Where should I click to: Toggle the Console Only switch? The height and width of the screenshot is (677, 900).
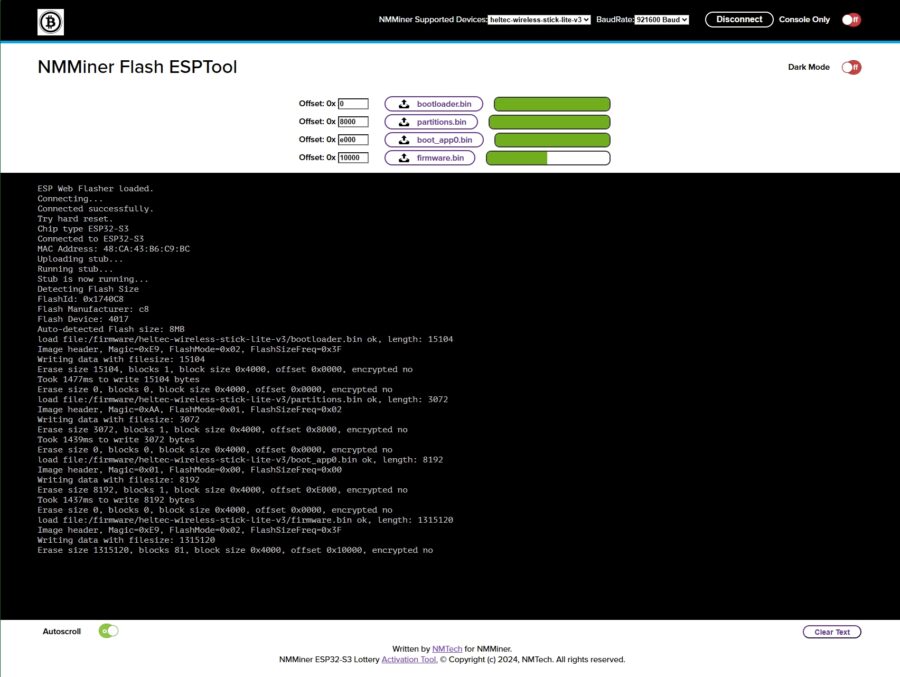(x=851, y=19)
